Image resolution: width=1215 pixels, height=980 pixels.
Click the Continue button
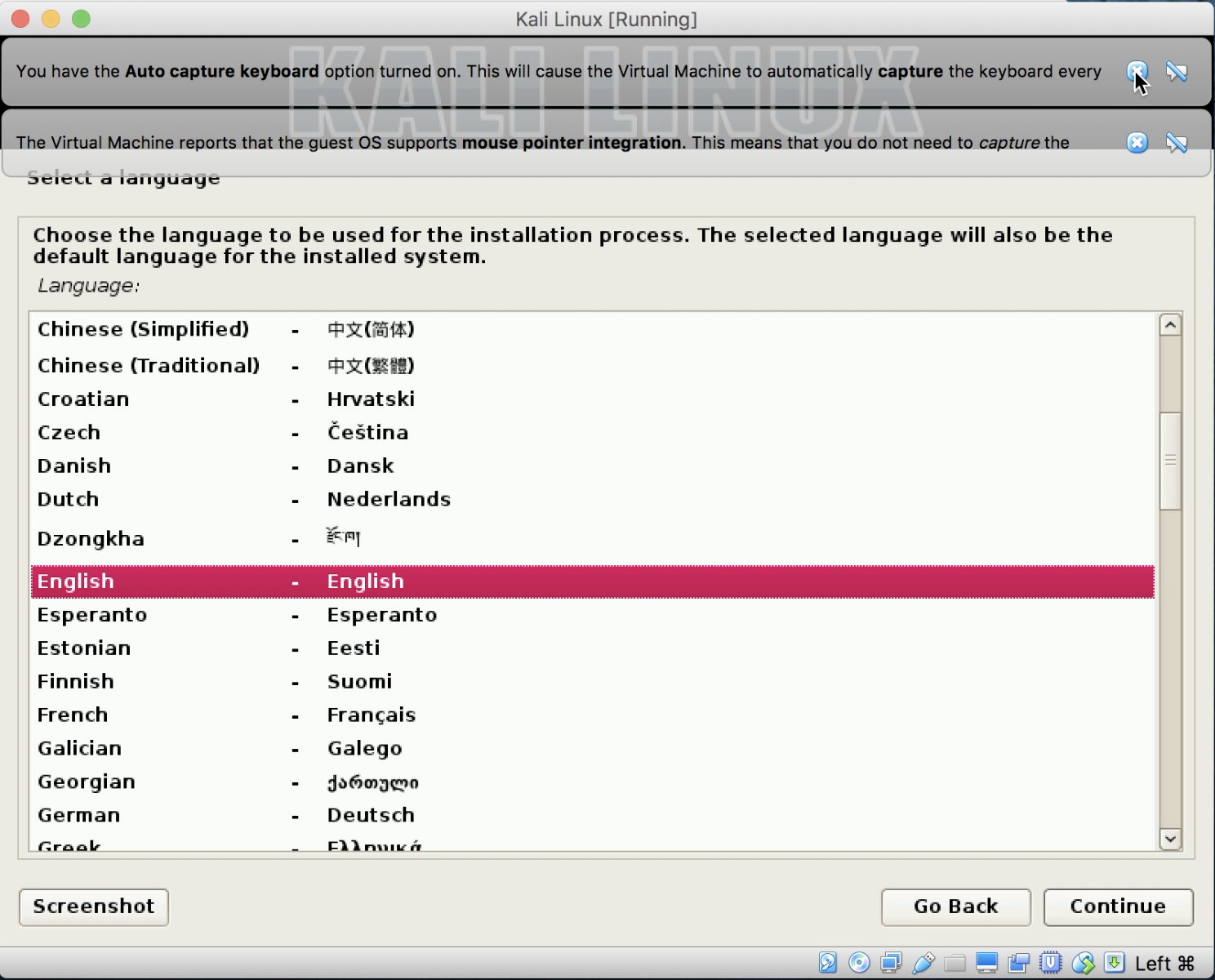(x=1118, y=907)
